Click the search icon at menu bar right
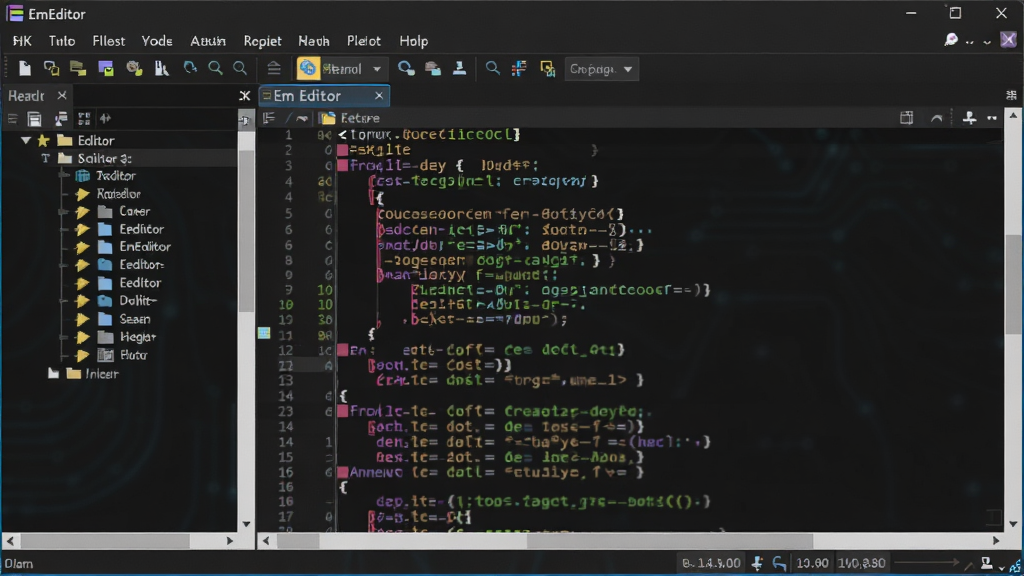 (951, 40)
